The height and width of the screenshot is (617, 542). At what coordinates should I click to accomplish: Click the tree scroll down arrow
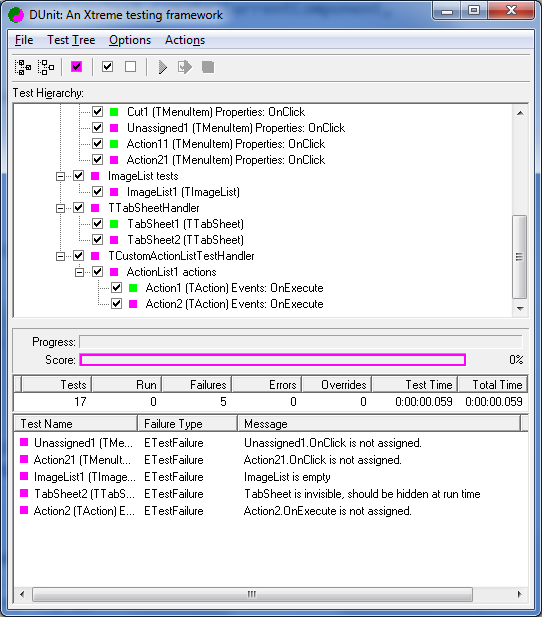520,309
